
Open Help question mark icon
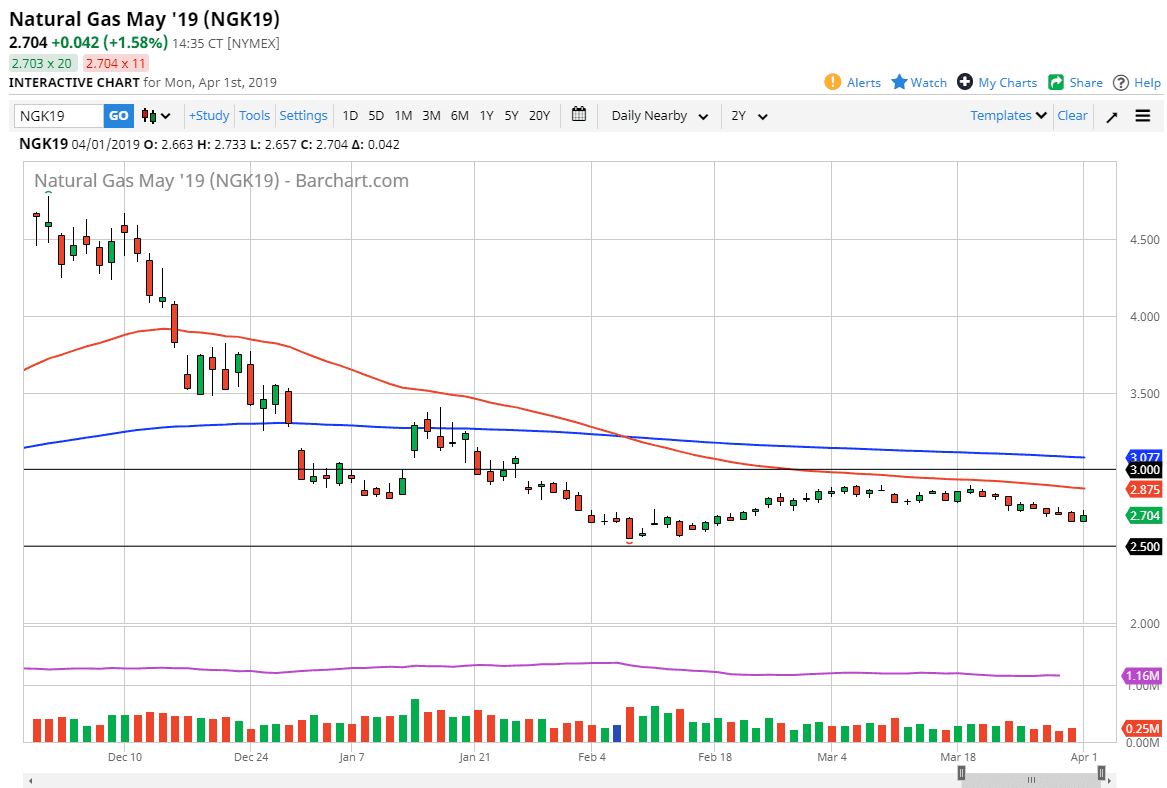(1121, 82)
